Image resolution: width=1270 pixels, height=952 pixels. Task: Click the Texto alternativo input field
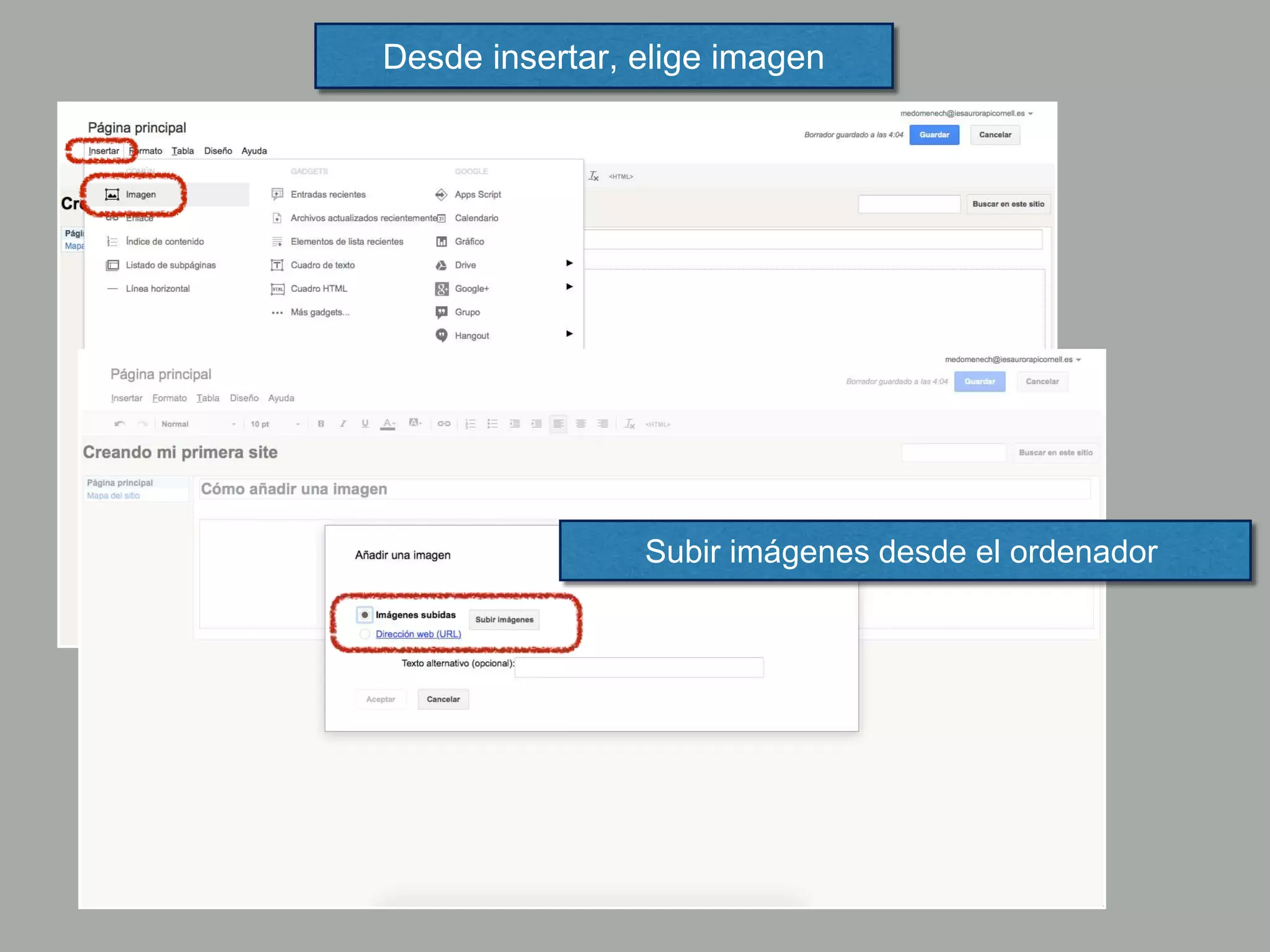[x=639, y=668]
